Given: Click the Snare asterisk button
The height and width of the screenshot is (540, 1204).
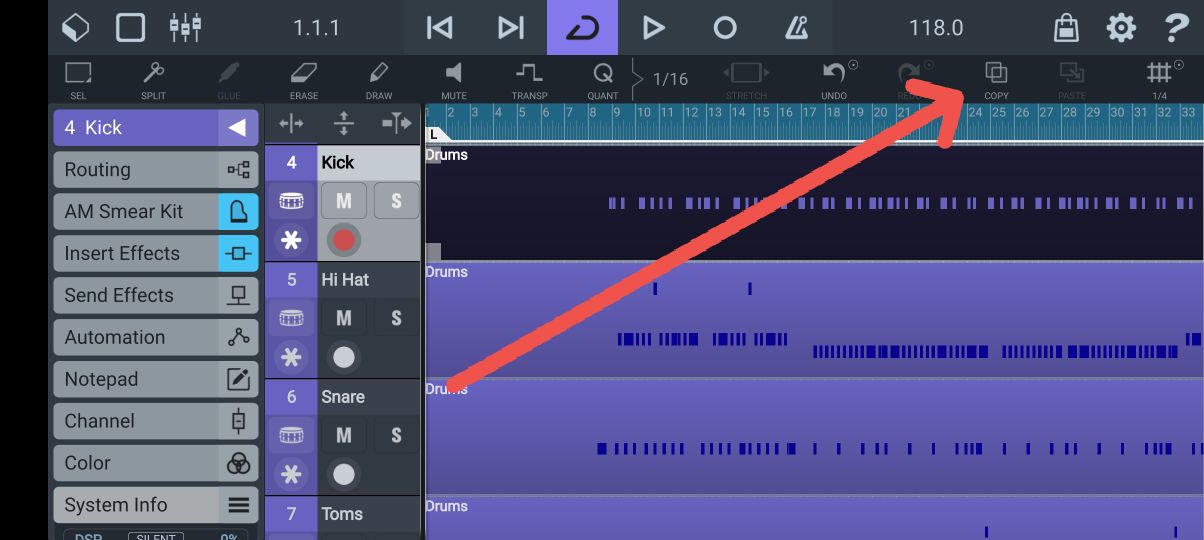Looking at the screenshot, I should tap(291, 474).
